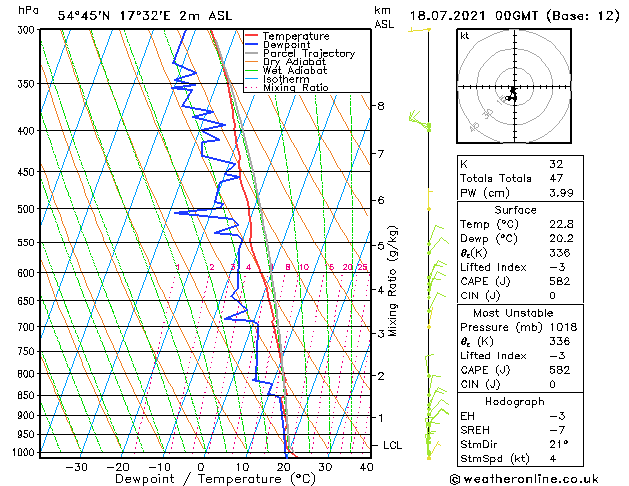The width and height of the screenshot is (629, 486).
Task: Click 'CIN (J)' label in Most Unstable section
Action: (480, 385)
